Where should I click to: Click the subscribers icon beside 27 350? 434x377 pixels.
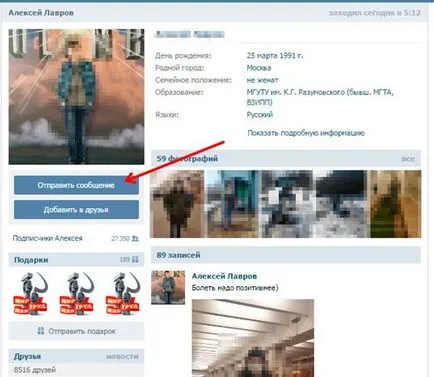coord(135,238)
